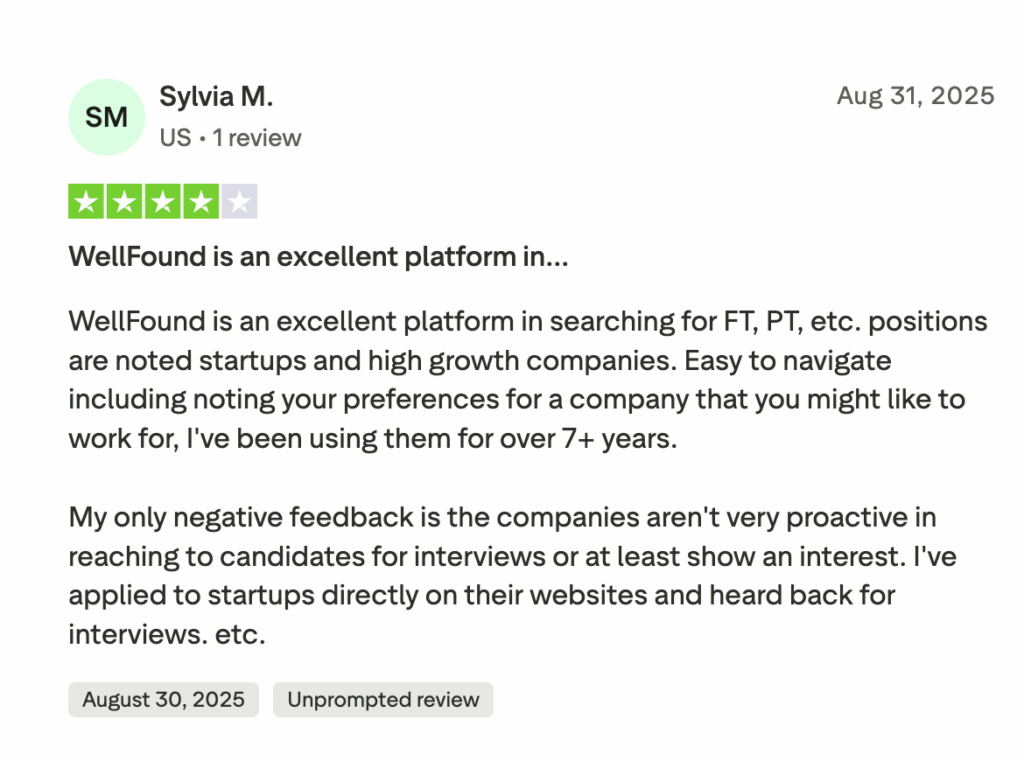Image resolution: width=1024 pixels, height=761 pixels.
Task: Click the "US" country label
Action: point(175,137)
